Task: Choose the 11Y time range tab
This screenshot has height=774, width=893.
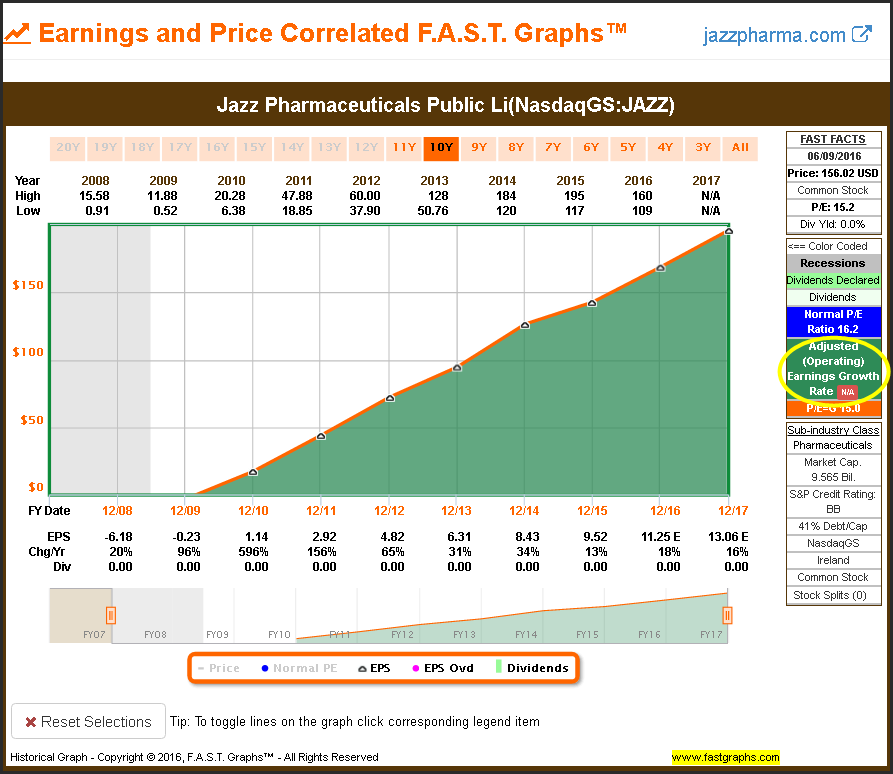Action: click(404, 148)
